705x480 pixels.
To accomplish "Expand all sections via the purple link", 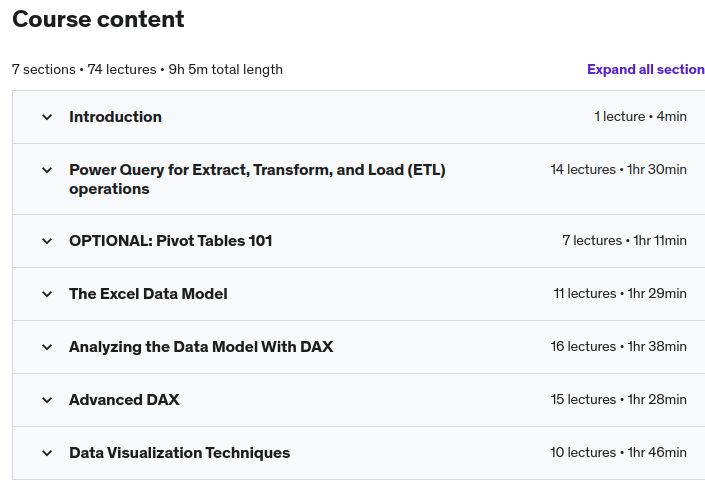I will [646, 70].
